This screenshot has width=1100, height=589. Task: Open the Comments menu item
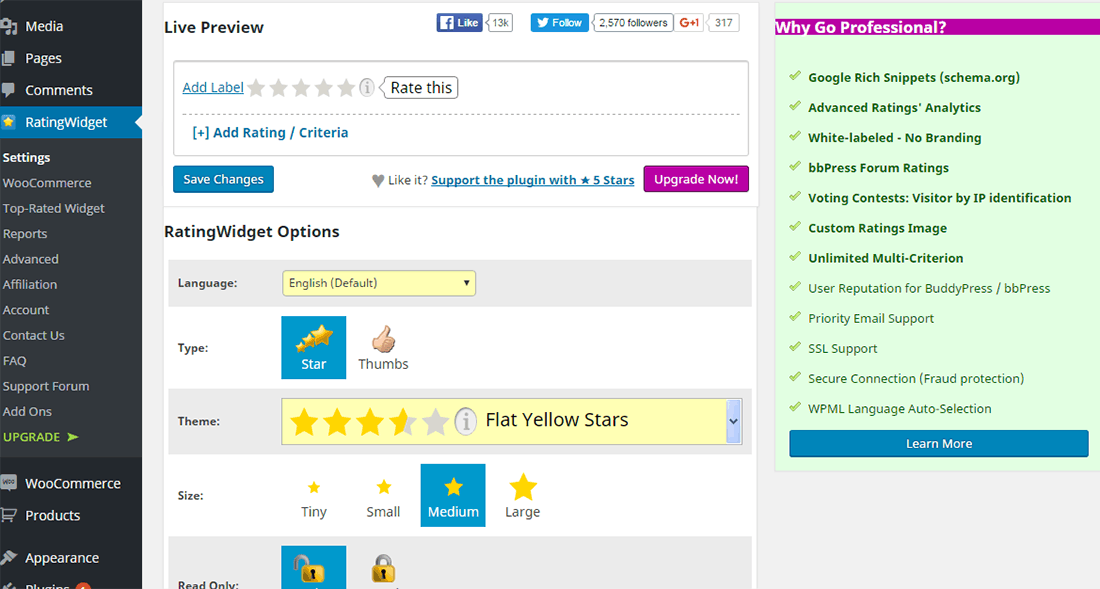59,90
